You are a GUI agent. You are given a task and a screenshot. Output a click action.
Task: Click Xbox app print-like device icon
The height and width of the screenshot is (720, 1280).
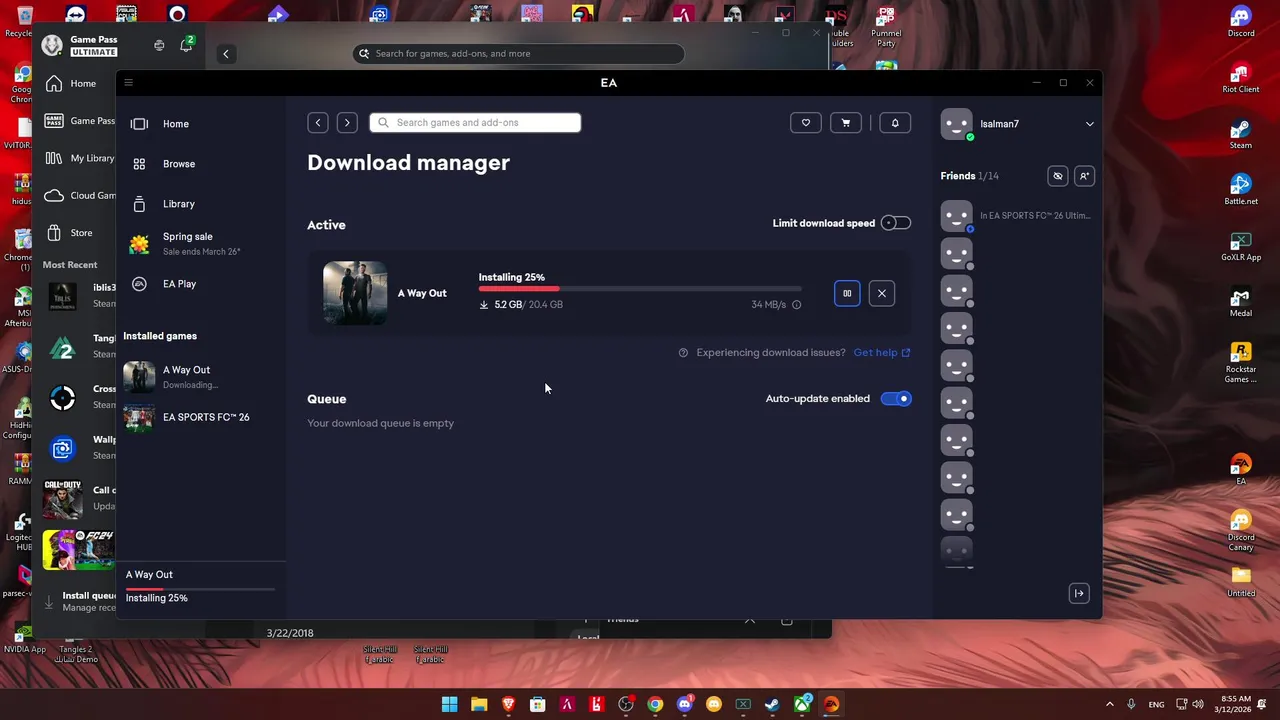pyautogui.click(x=159, y=45)
